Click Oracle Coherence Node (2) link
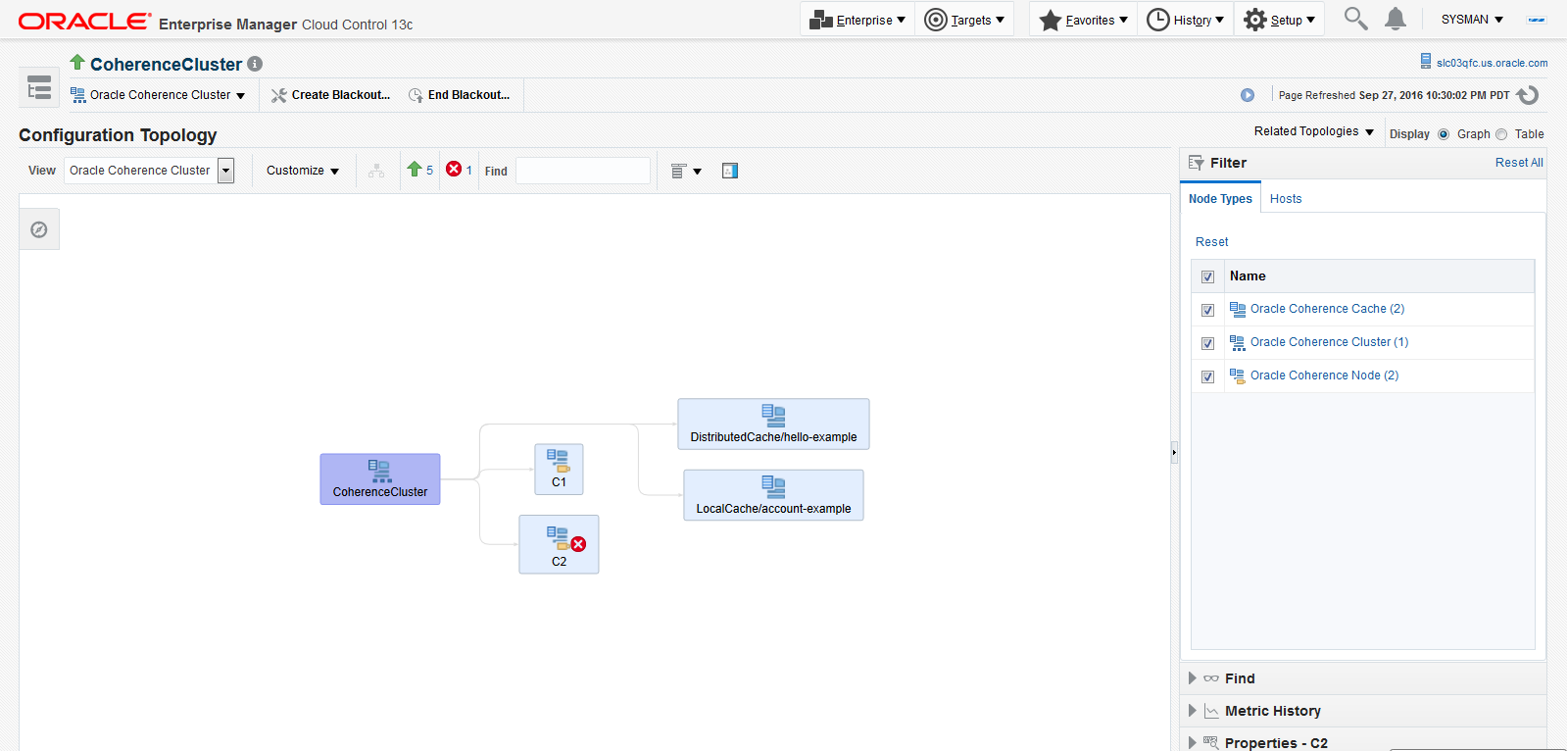Viewport: 1568px width, 751px height. [1324, 375]
